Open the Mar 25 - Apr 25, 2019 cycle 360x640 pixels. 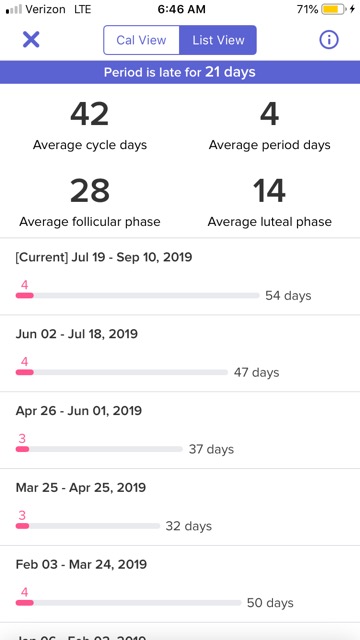180,507
